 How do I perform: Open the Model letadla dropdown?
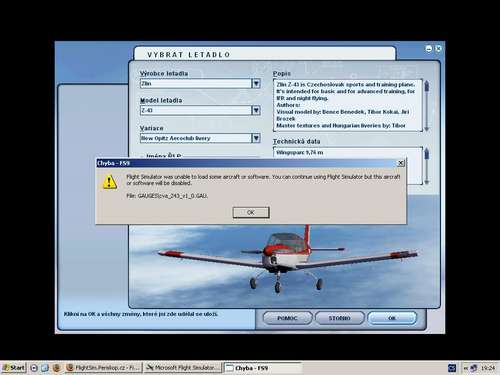pyautogui.click(x=256, y=110)
